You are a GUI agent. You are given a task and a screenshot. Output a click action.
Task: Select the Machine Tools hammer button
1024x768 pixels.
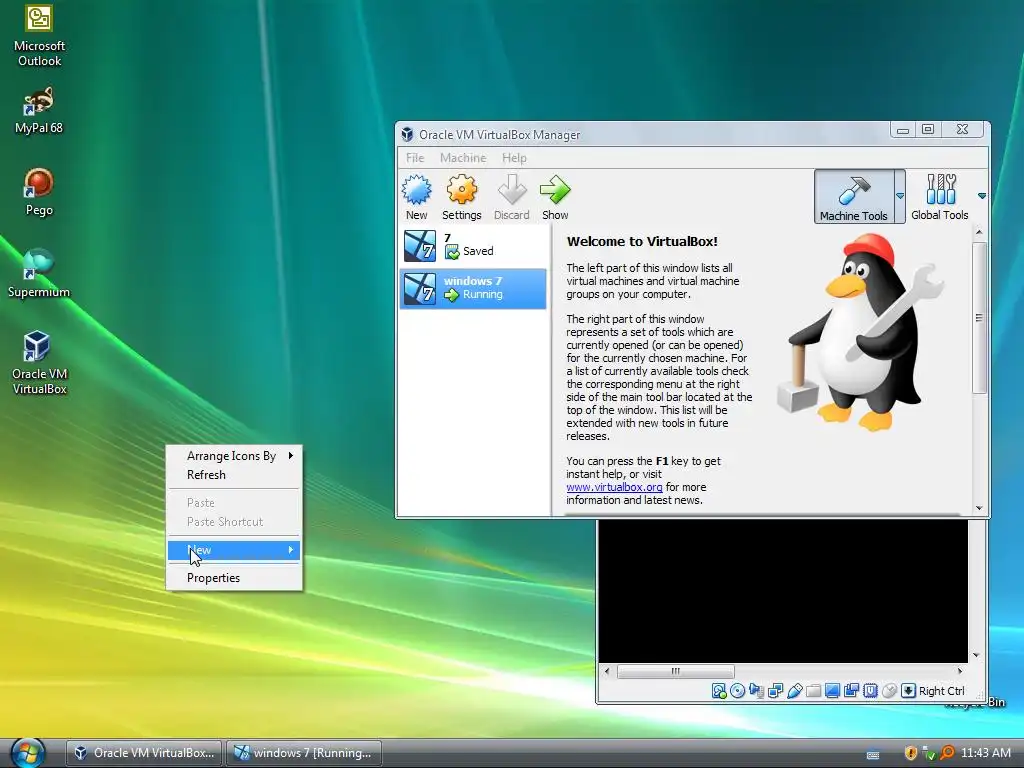click(x=854, y=197)
